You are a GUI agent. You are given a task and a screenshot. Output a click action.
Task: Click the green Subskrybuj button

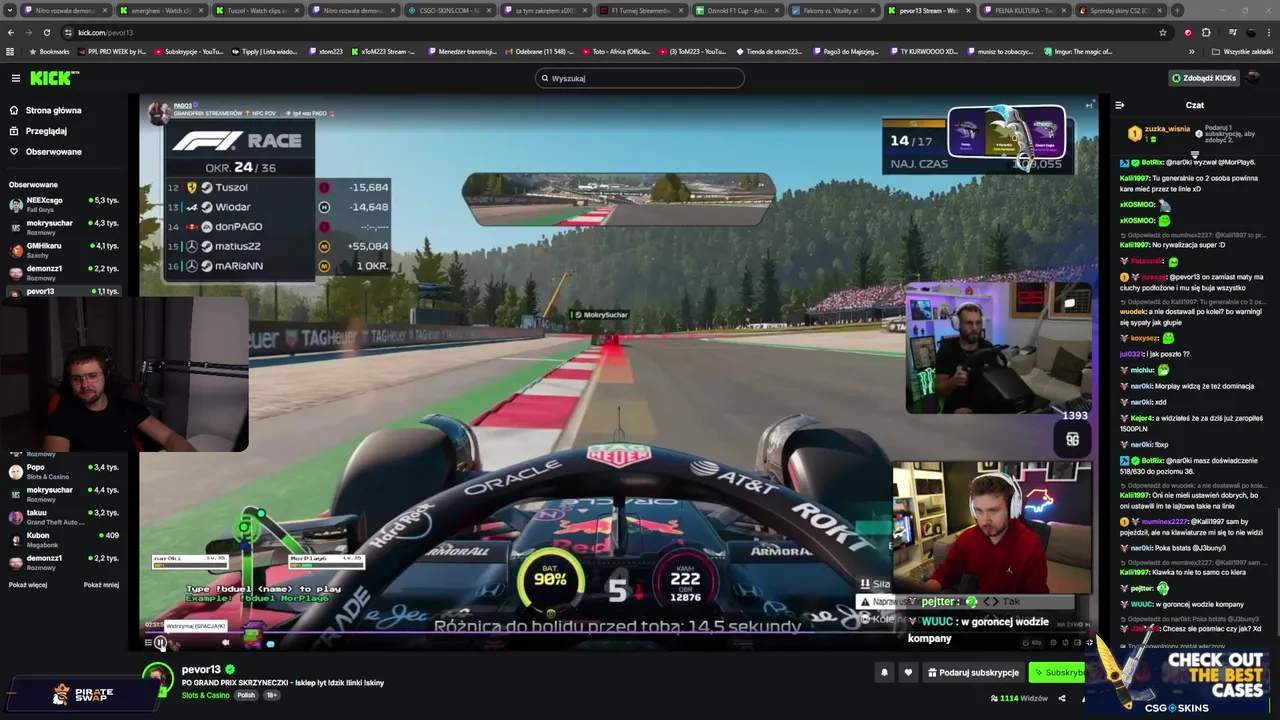tap(1058, 673)
